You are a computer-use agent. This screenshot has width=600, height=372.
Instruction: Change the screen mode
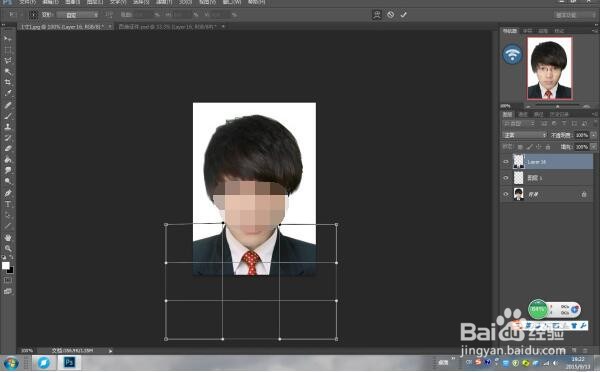pyautogui.click(x=8, y=292)
